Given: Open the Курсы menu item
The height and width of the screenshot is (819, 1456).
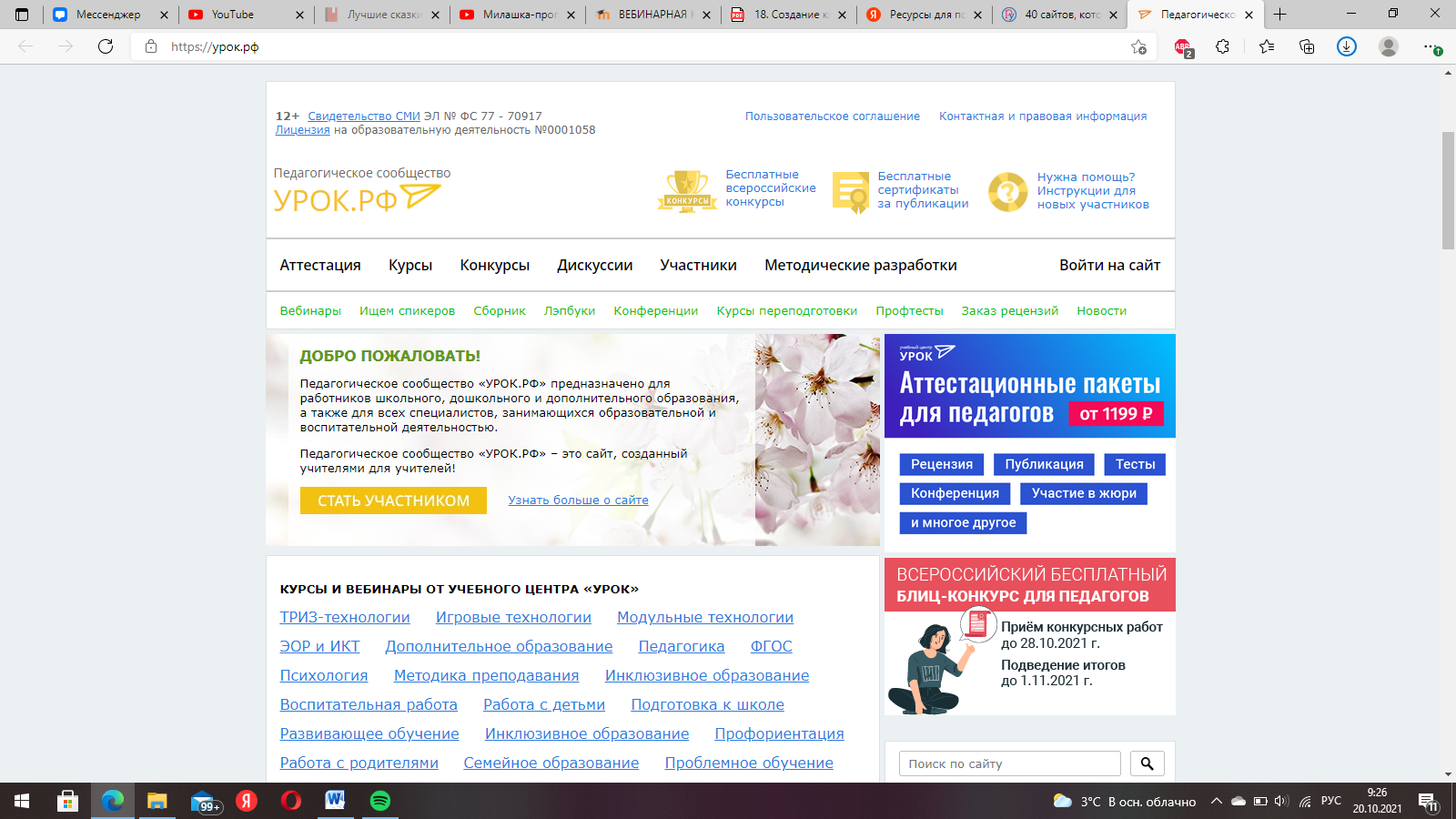Looking at the screenshot, I should coord(410,265).
